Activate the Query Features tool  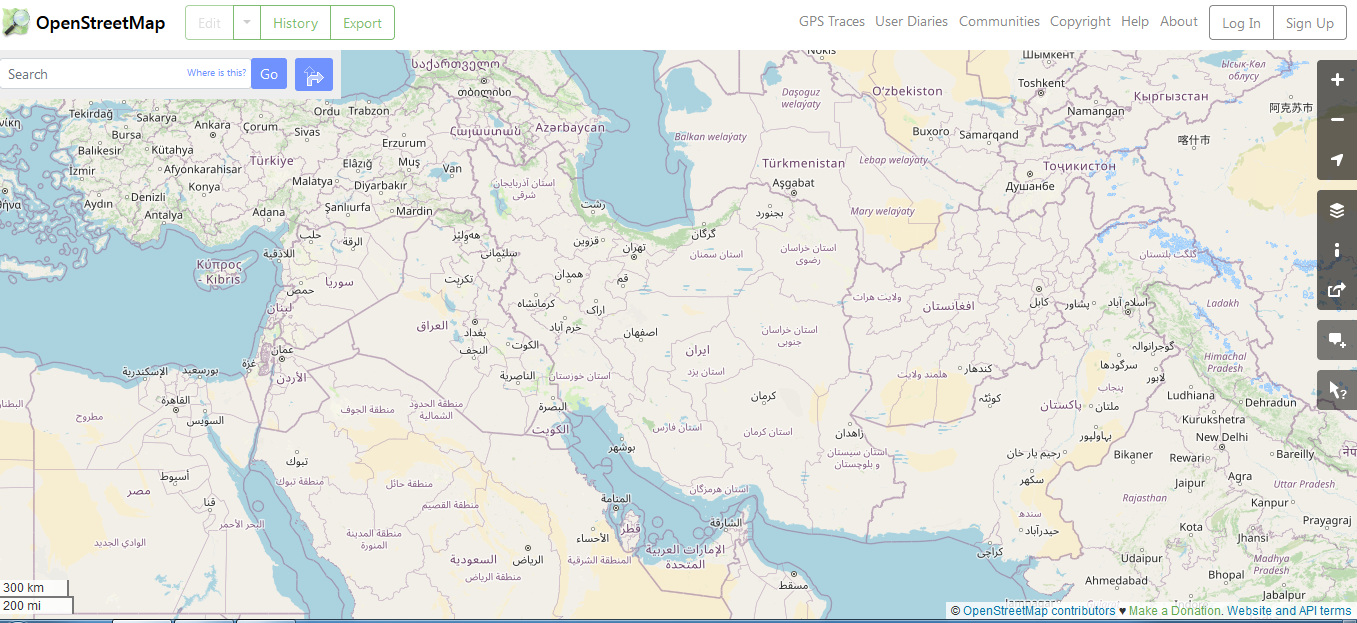[x=1337, y=389]
